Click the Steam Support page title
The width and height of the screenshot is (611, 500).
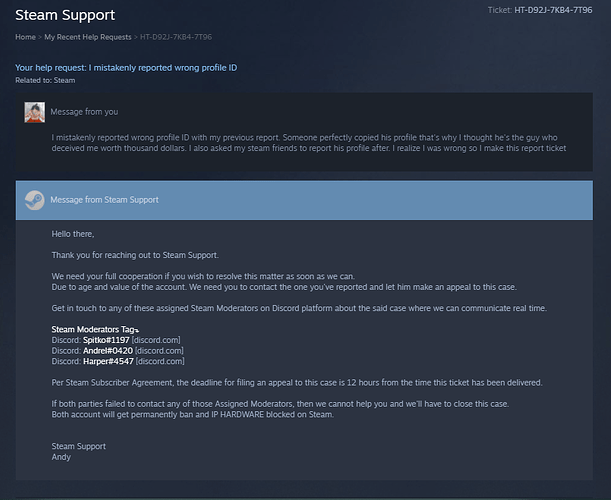click(x=65, y=15)
